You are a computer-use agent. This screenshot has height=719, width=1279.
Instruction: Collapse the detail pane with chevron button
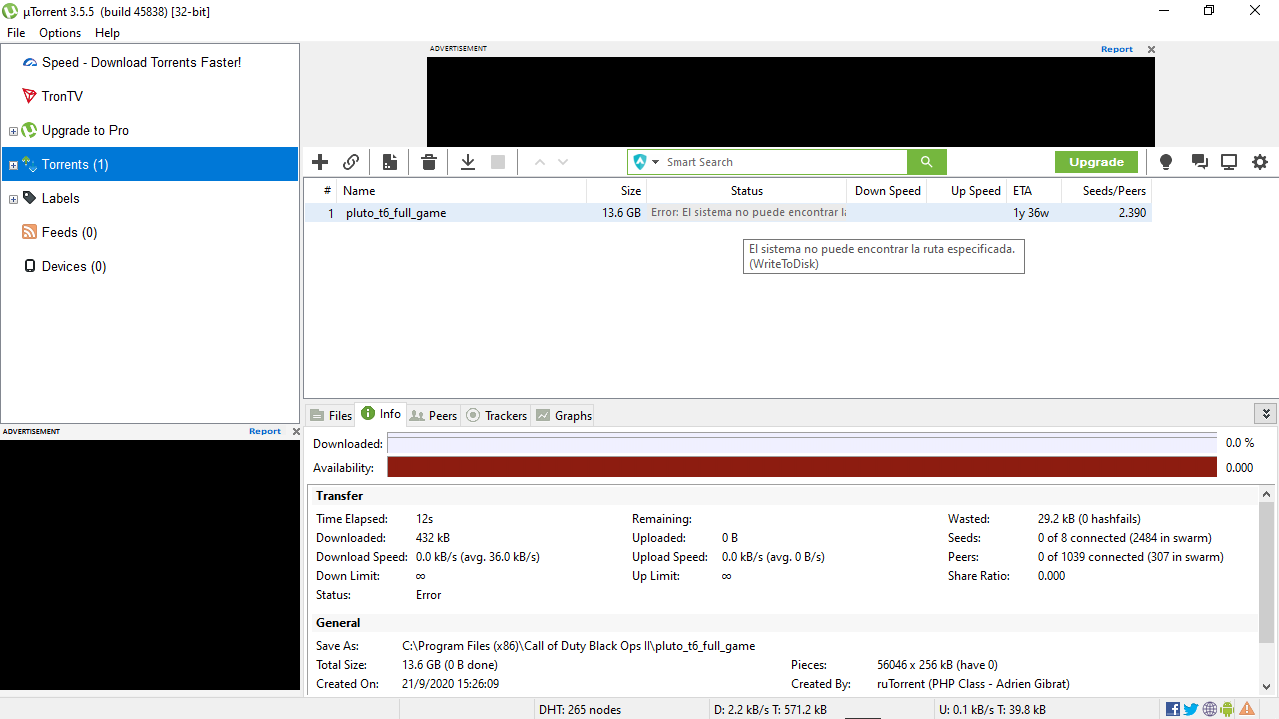[1266, 413]
